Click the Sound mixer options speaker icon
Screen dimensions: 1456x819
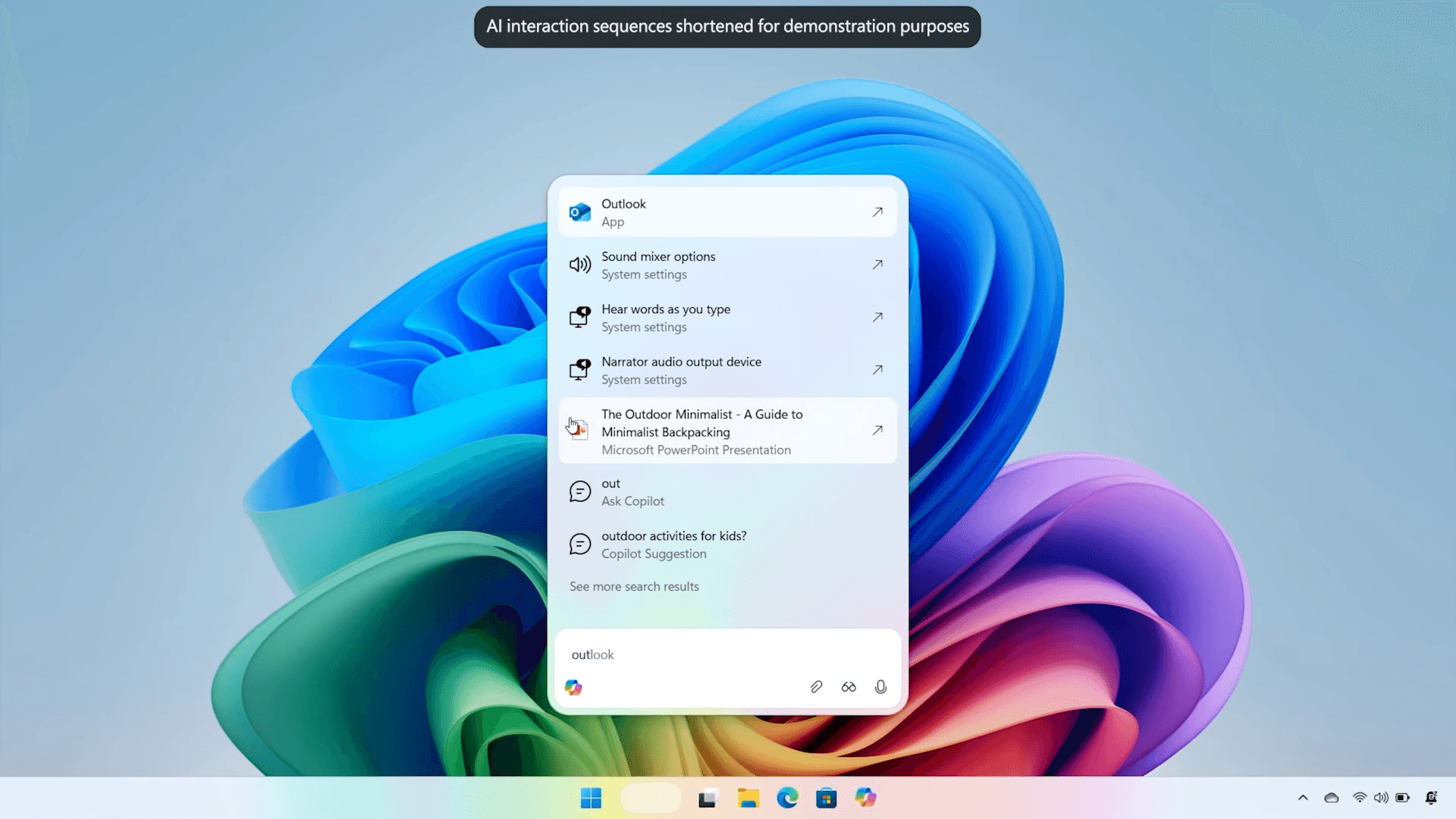[x=580, y=265]
